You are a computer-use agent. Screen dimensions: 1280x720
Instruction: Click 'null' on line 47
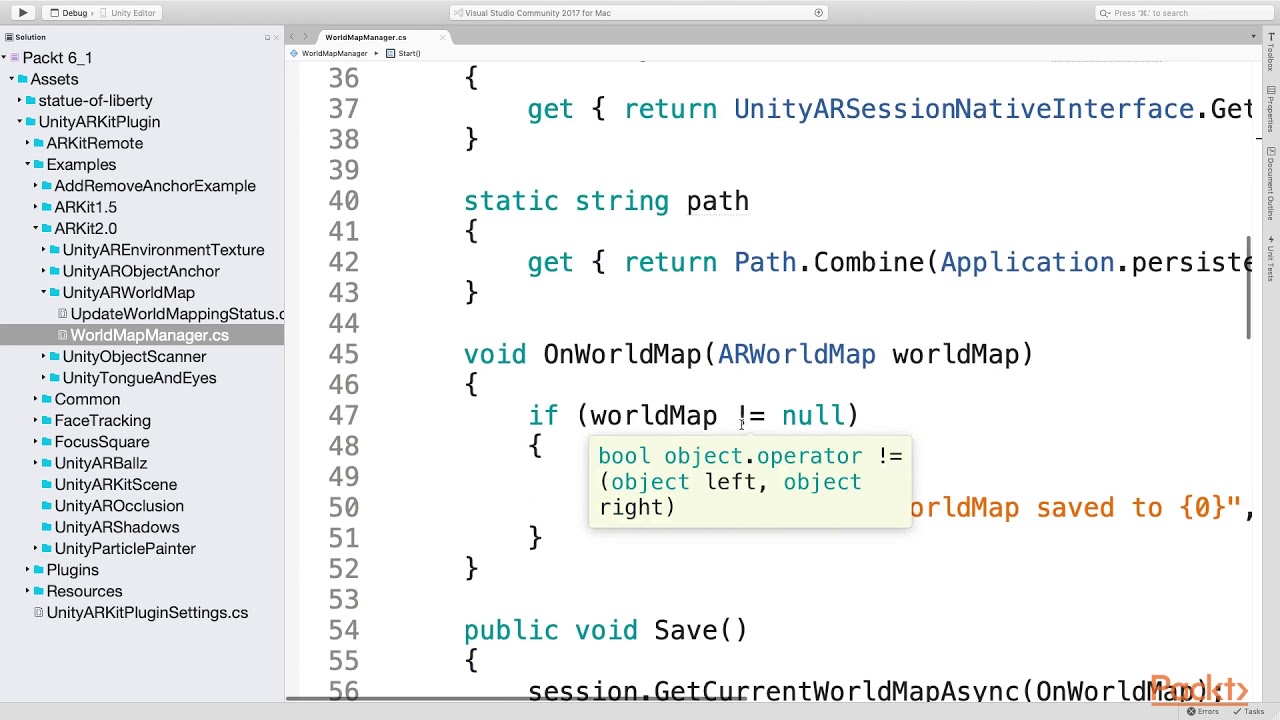point(813,415)
